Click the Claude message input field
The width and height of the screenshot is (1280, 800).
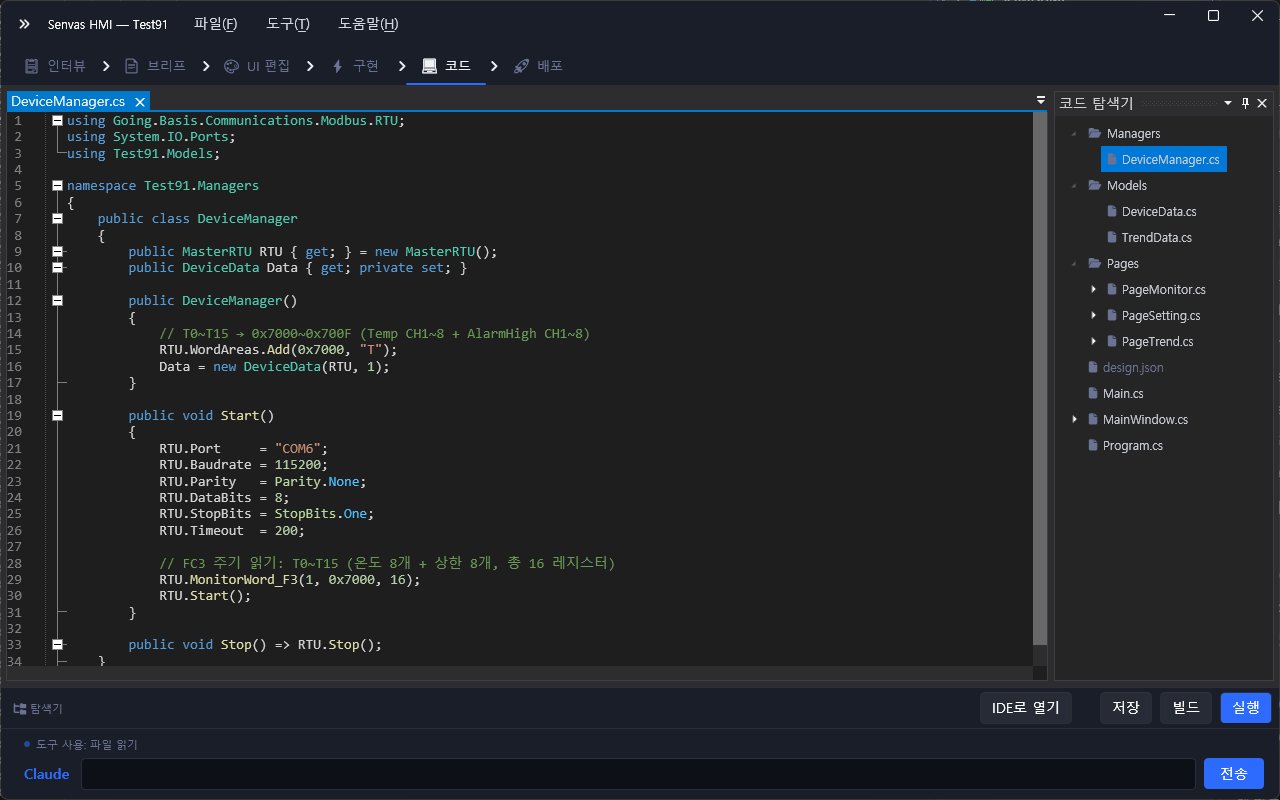click(x=638, y=774)
